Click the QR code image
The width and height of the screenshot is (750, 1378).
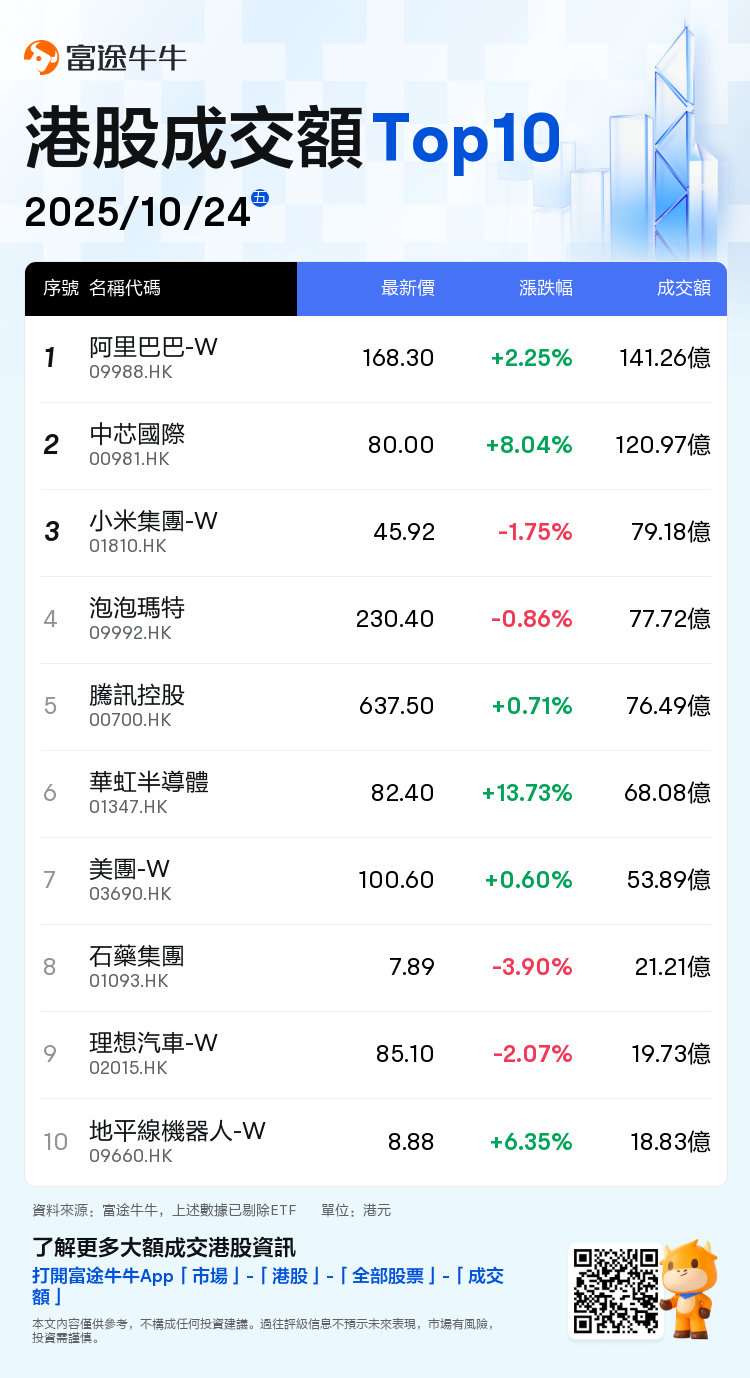pyautogui.click(x=615, y=1290)
